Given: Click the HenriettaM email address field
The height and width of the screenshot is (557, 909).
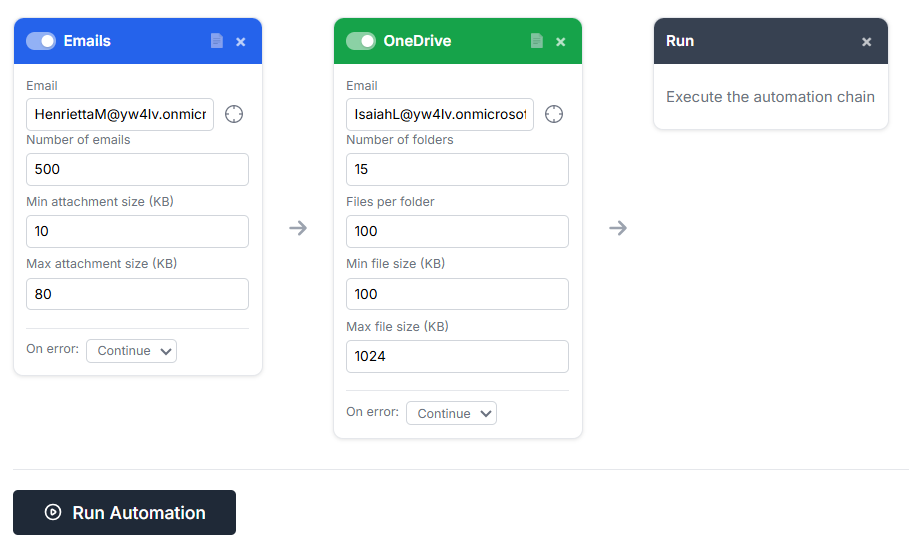Looking at the screenshot, I should coord(120,114).
